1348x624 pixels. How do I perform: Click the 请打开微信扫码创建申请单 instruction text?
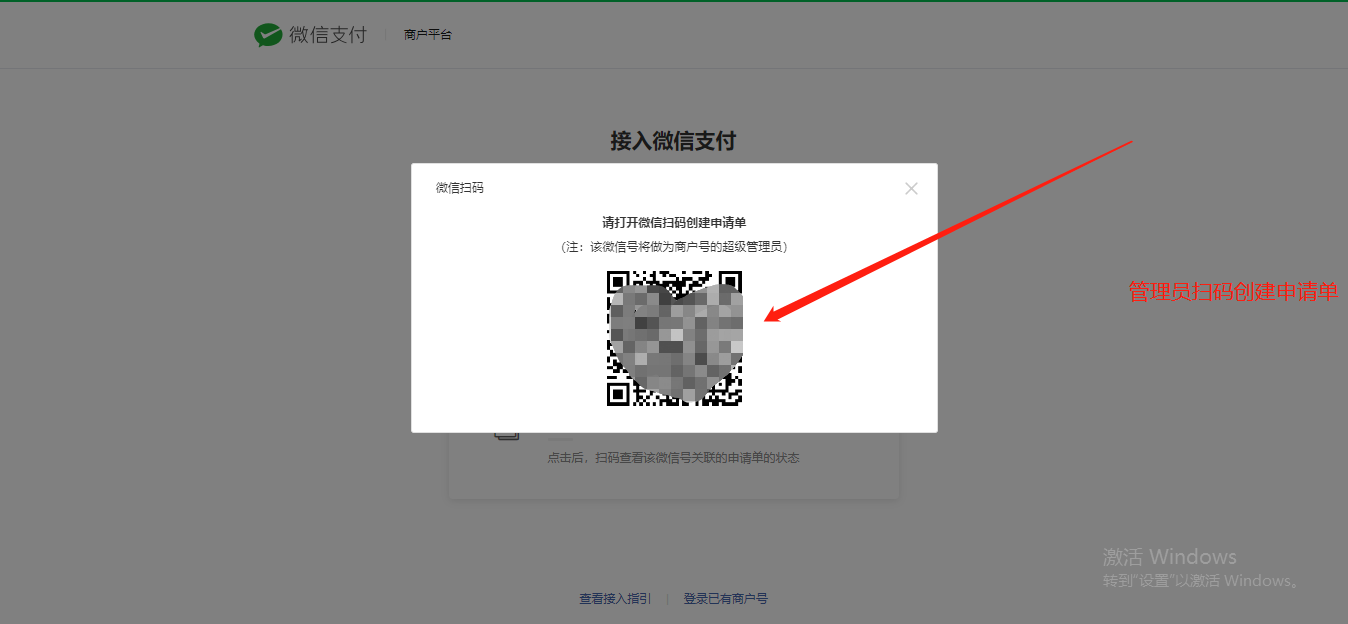coord(674,223)
